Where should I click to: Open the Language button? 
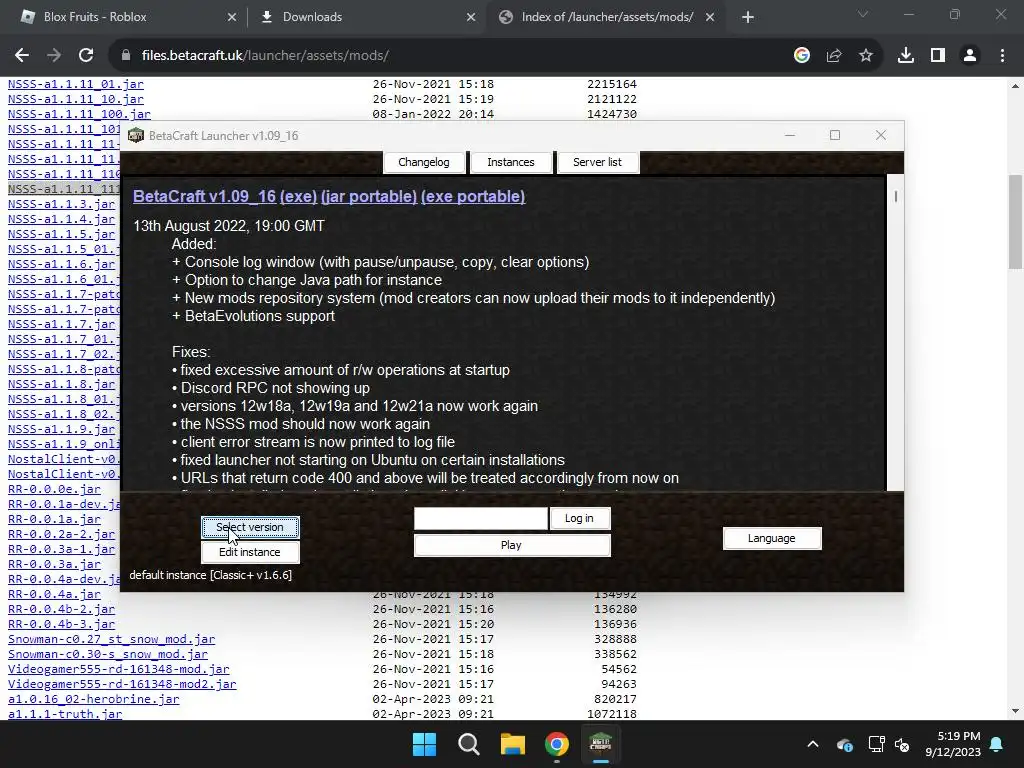(772, 538)
